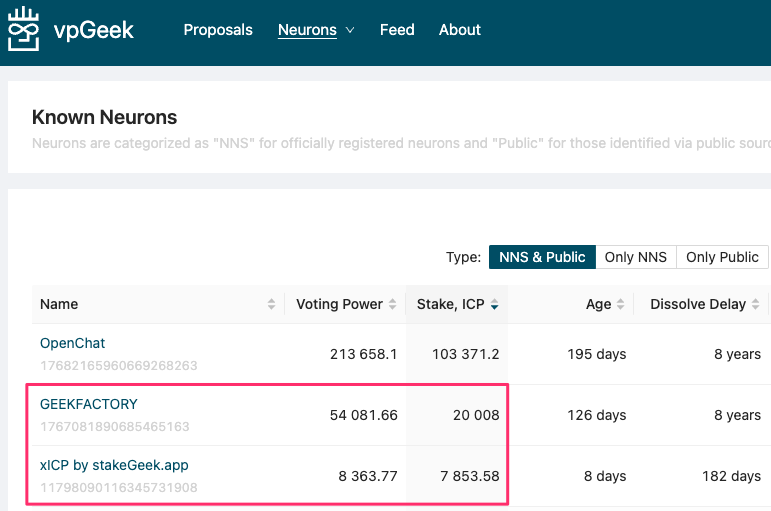Click OpenChat's 8 years dissolve delay

click(x=737, y=354)
